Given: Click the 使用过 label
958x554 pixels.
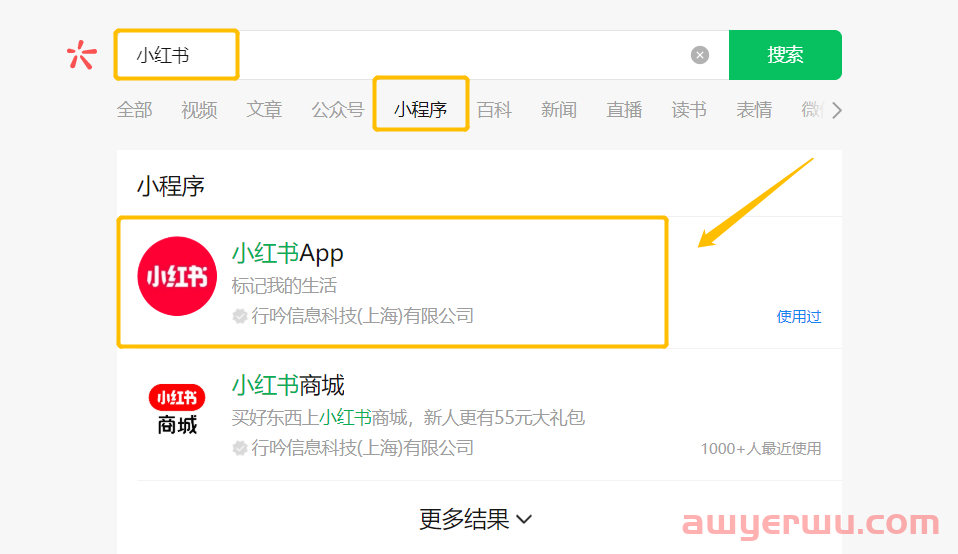Looking at the screenshot, I should [799, 316].
